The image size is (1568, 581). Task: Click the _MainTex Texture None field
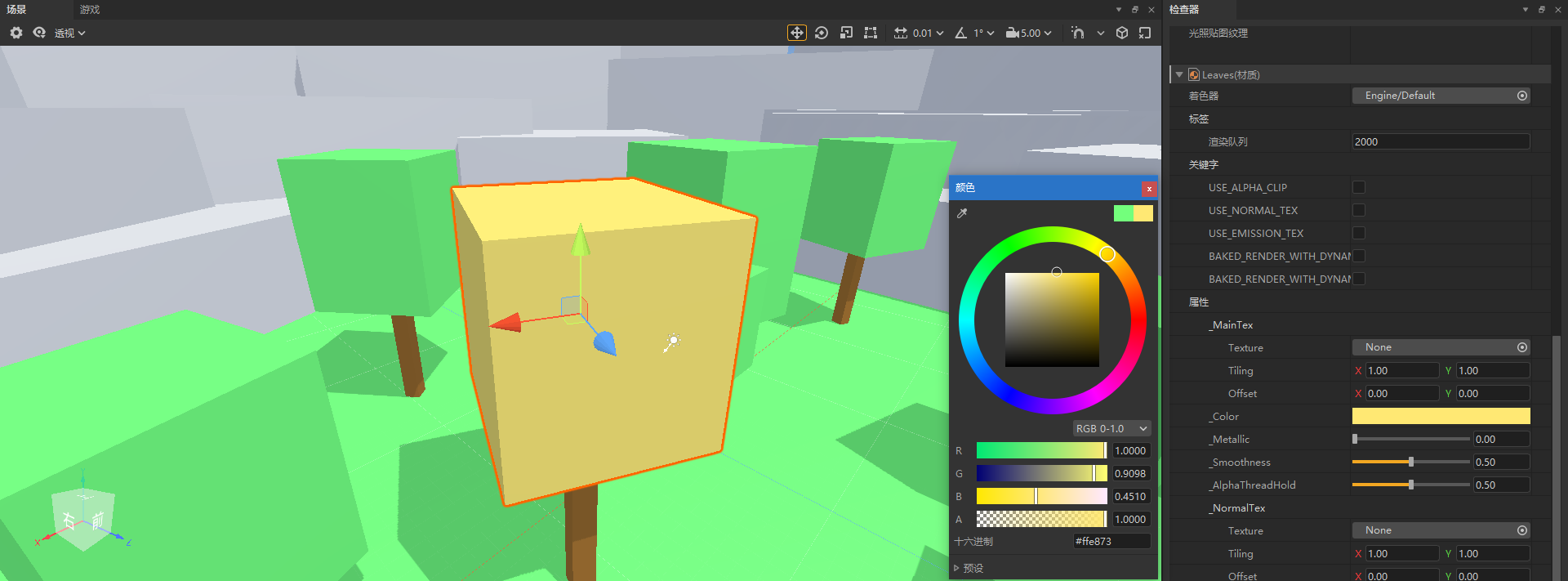point(1441,347)
